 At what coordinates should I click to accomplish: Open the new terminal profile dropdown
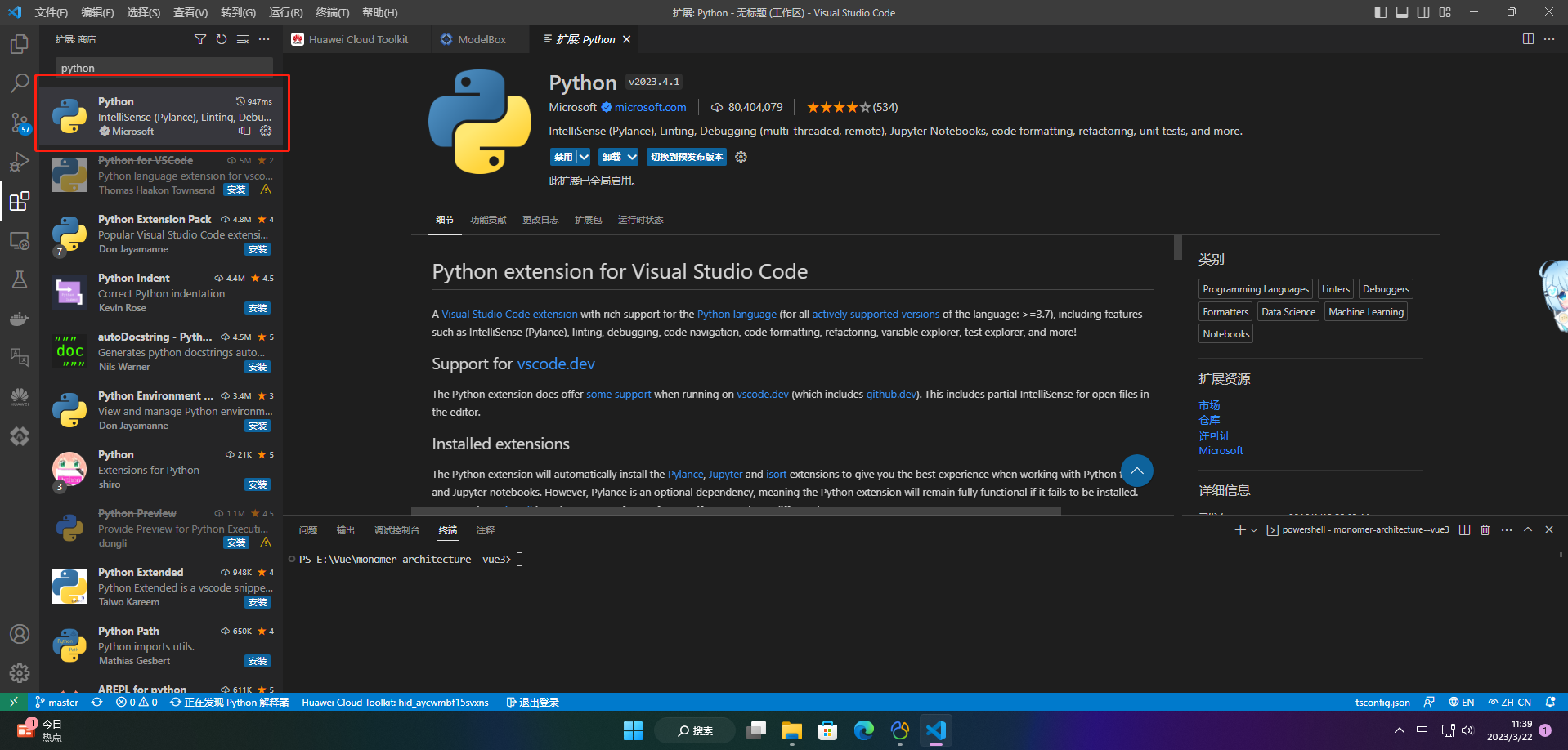click(1254, 530)
